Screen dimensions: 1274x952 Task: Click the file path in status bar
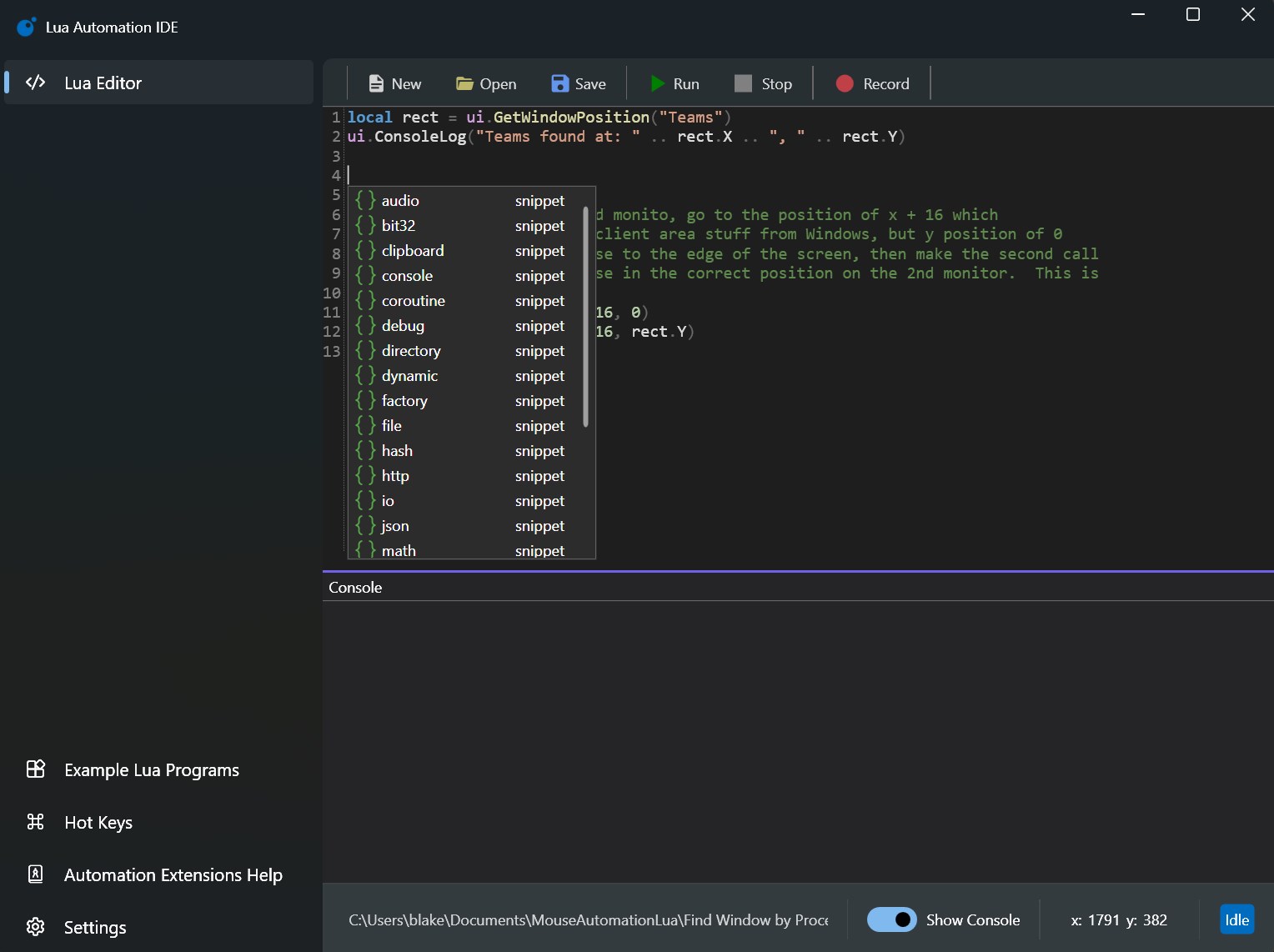(x=589, y=919)
